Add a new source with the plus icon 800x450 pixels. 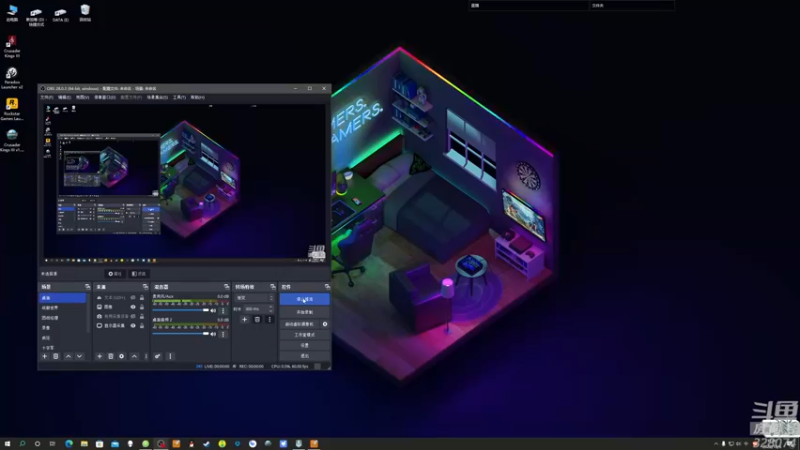[99, 356]
